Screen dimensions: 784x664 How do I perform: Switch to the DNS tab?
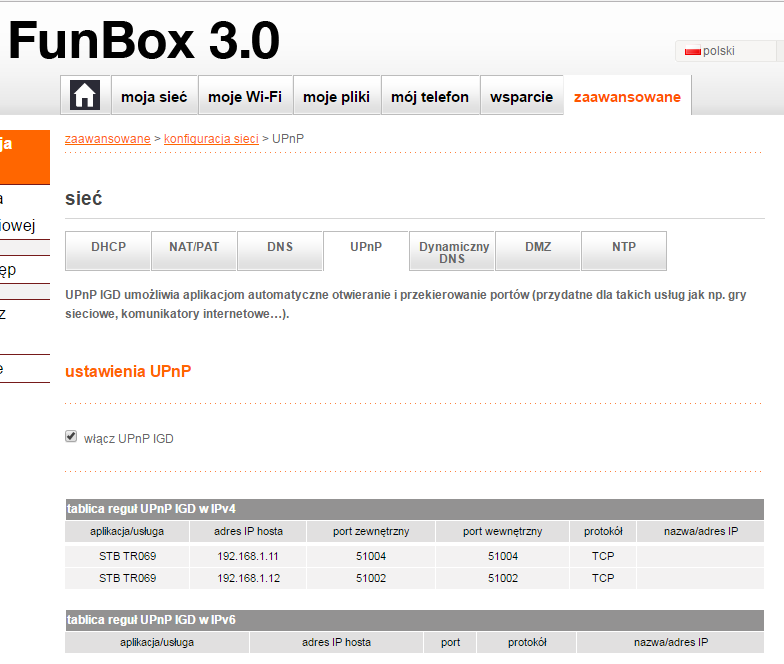pos(280,250)
